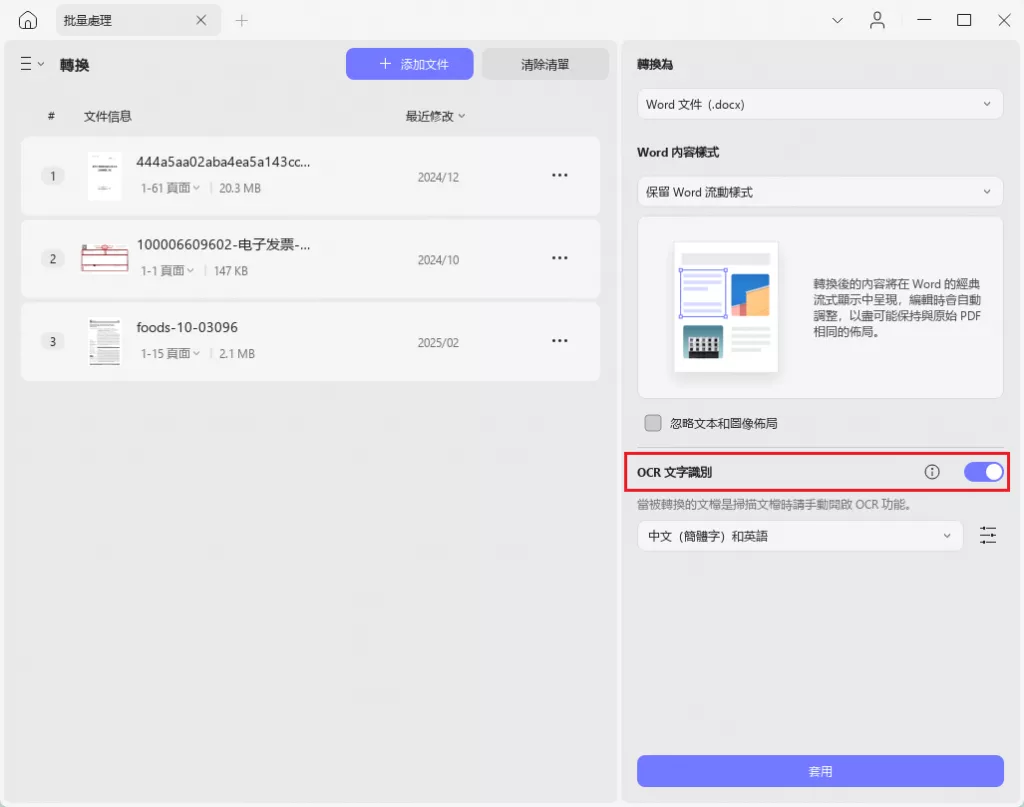Click the 清除清單 button

[545, 64]
